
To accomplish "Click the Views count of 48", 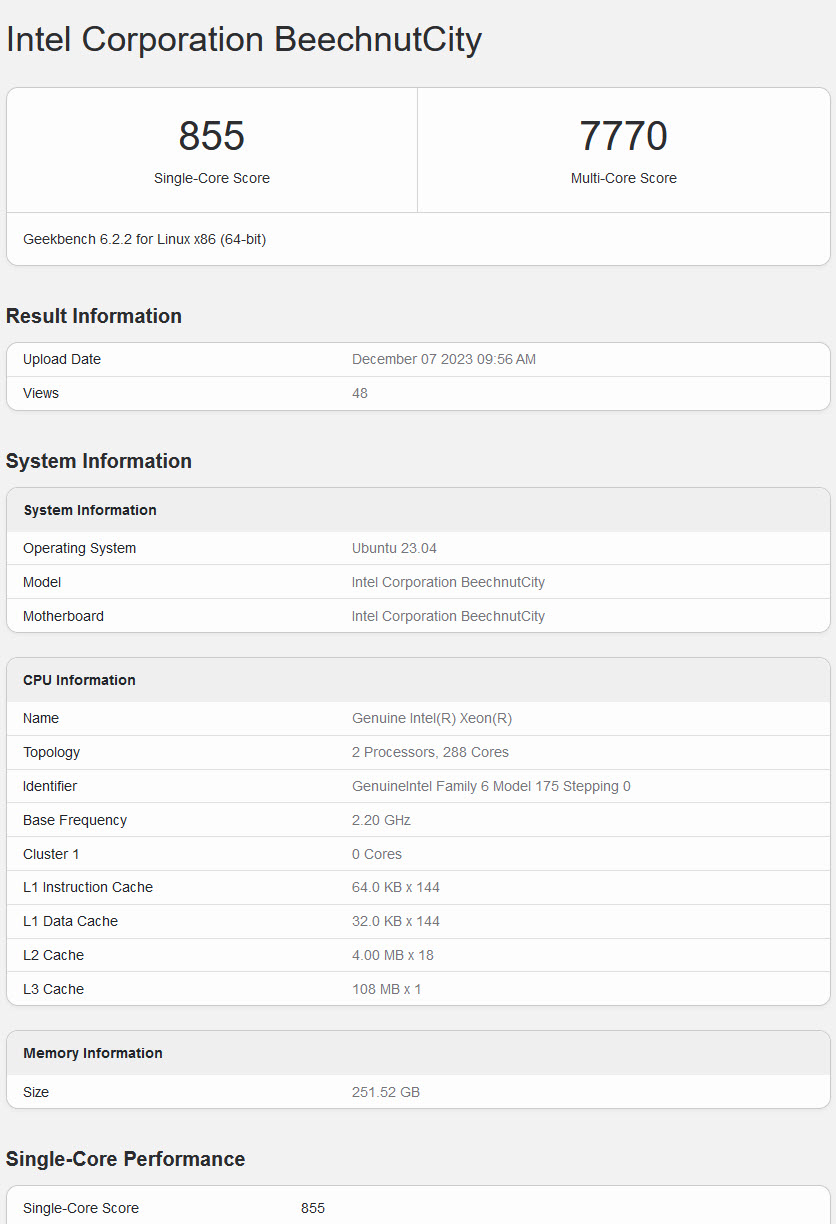I will click(x=359, y=393).
